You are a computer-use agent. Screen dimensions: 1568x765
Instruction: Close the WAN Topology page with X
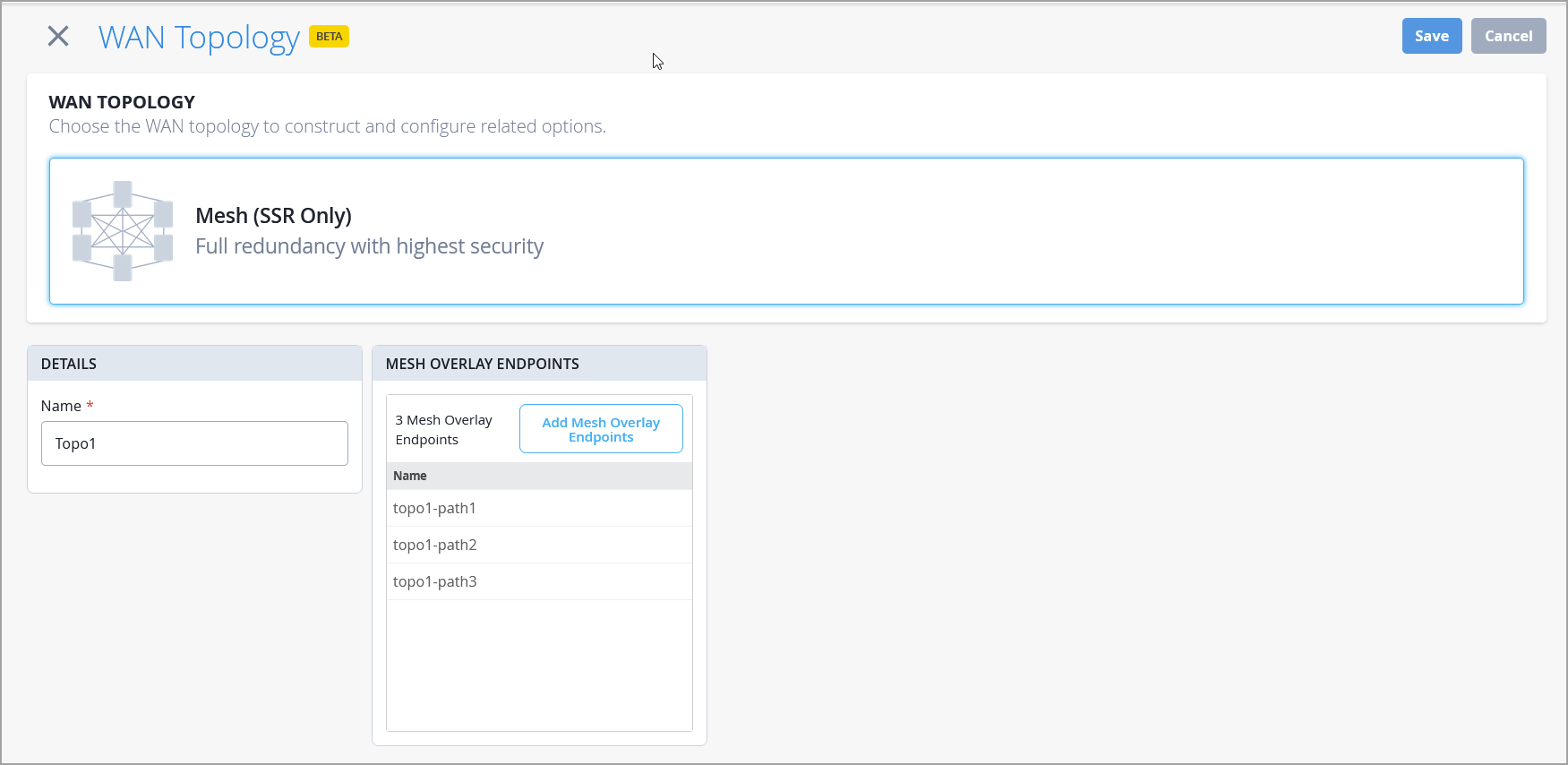pos(58,36)
